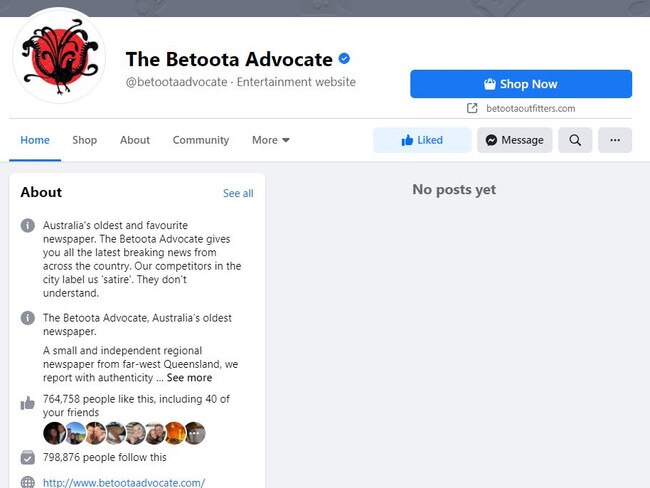Click the blue verified badge next to page name
The width and height of the screenshot is (650, 488).
click(x=344, y=58)
